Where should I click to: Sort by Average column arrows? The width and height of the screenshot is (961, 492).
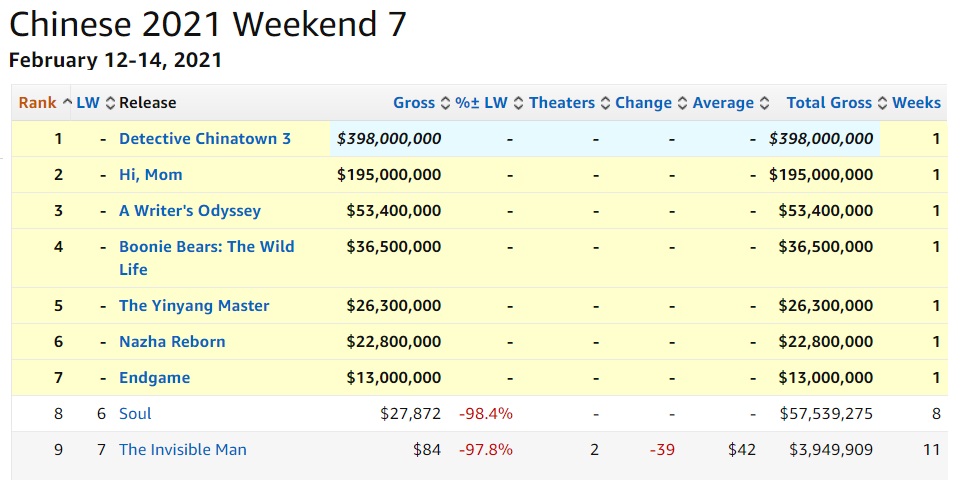(764, 103)
